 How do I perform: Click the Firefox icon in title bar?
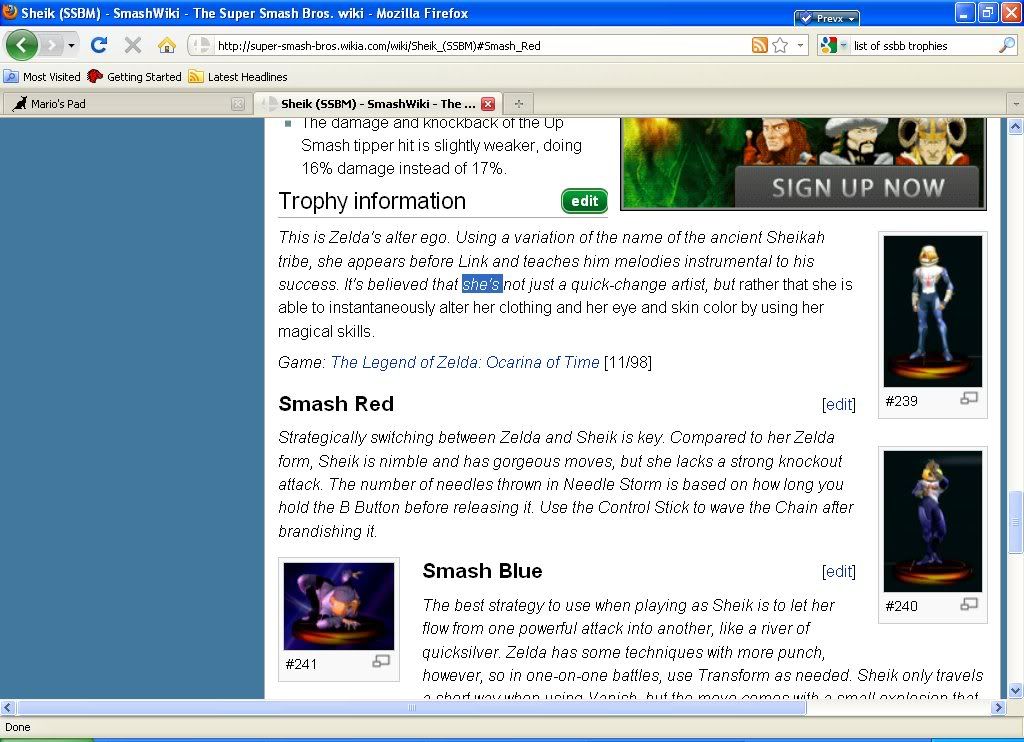point(9,12)
